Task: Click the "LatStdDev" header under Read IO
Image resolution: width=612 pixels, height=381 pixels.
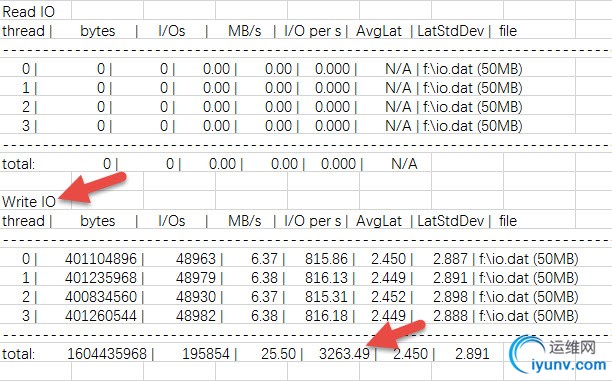Action: point(451,31)
